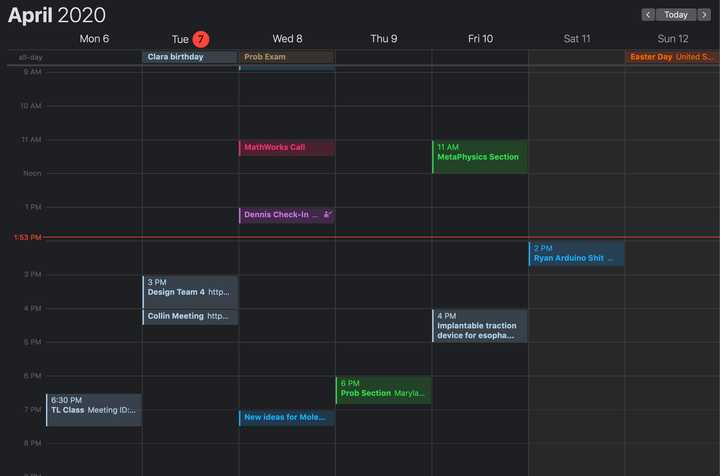
Task: Select the highlighted Tue 7 date badge
Action: point(201,39)
